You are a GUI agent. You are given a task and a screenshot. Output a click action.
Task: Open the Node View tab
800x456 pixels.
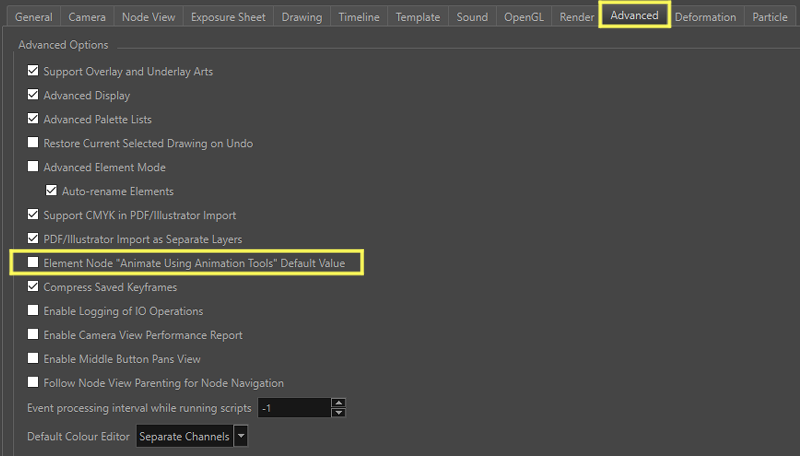(148, 17)
